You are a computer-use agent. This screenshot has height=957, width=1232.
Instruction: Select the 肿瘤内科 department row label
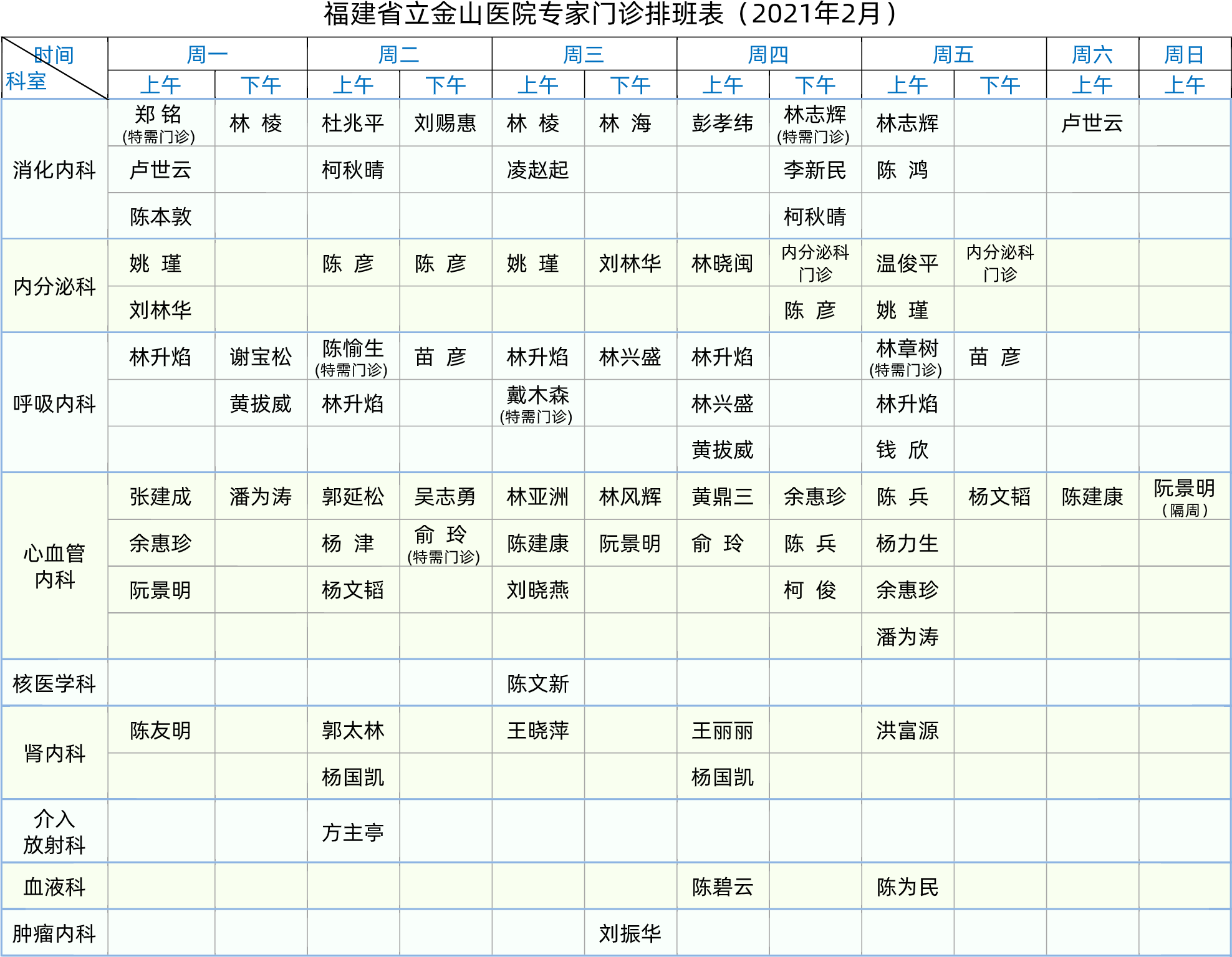point(54,933)
